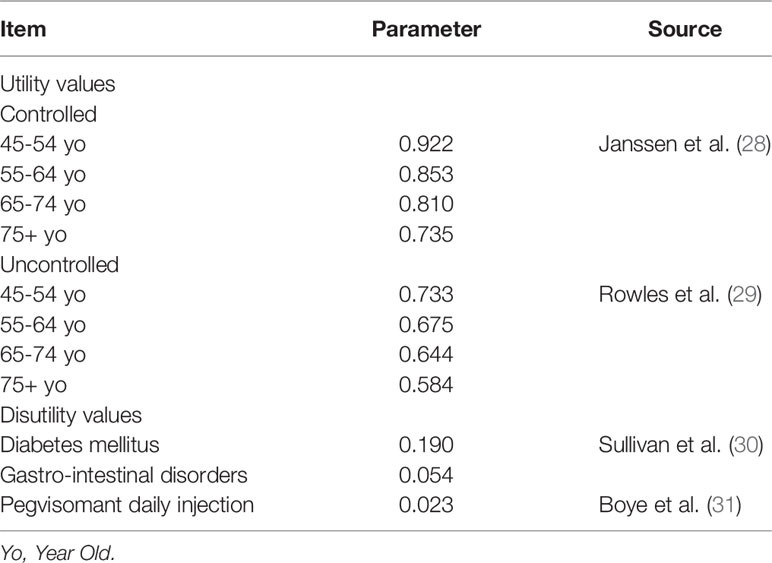Select the 0.735 parameter value
This screenshot has width=772, height=563.
coord(426,234)
